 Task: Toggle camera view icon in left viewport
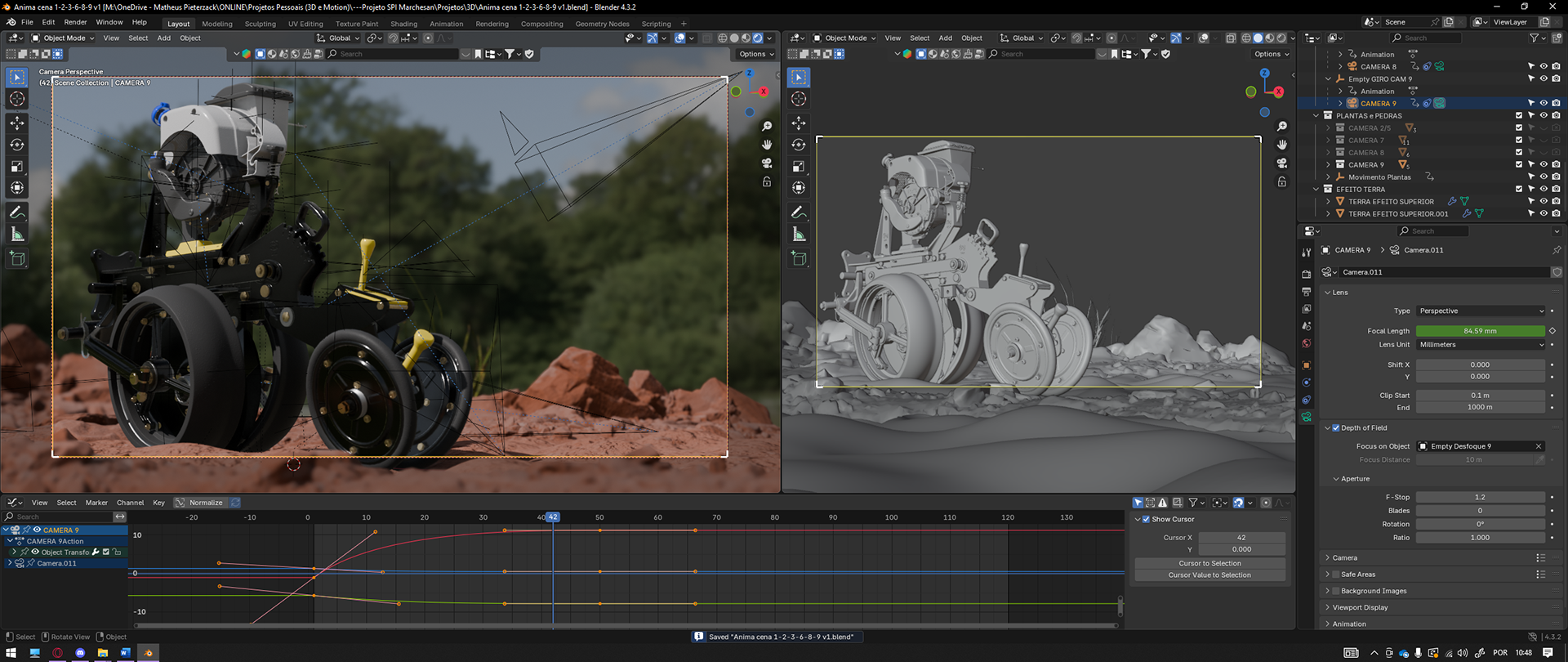pyautogui.click(x=767, y=163)
